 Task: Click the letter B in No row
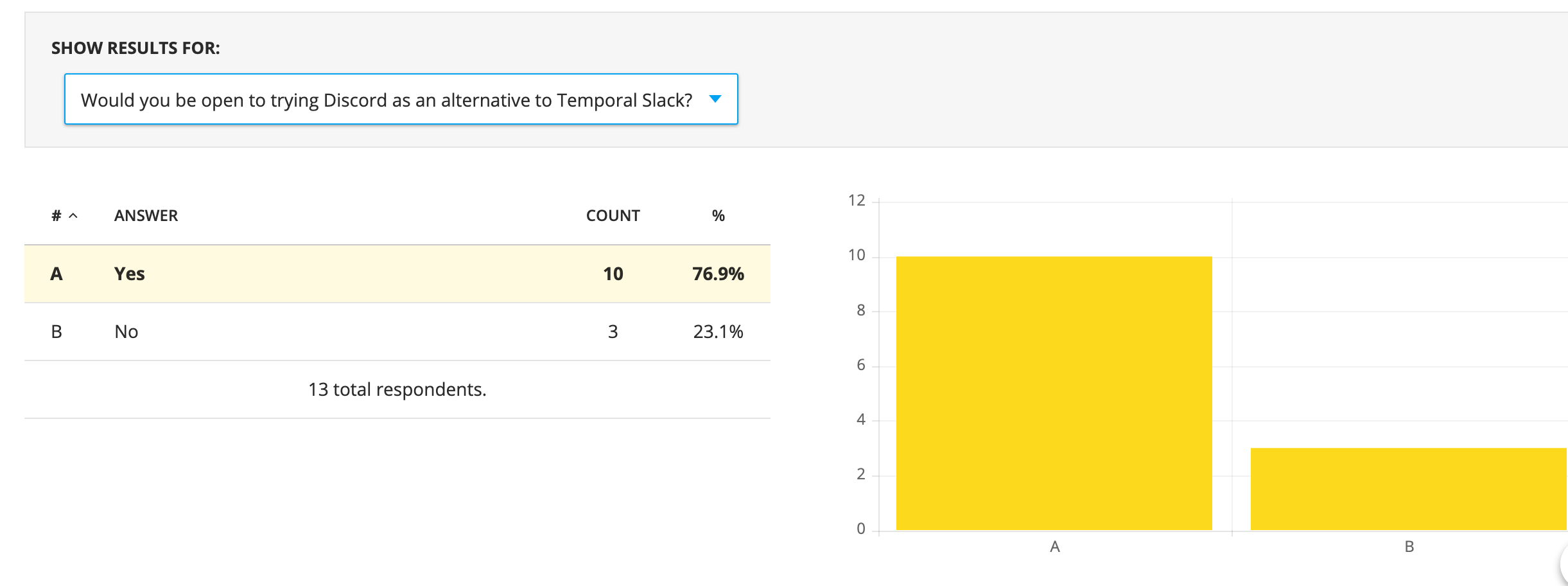pos(57,332)
